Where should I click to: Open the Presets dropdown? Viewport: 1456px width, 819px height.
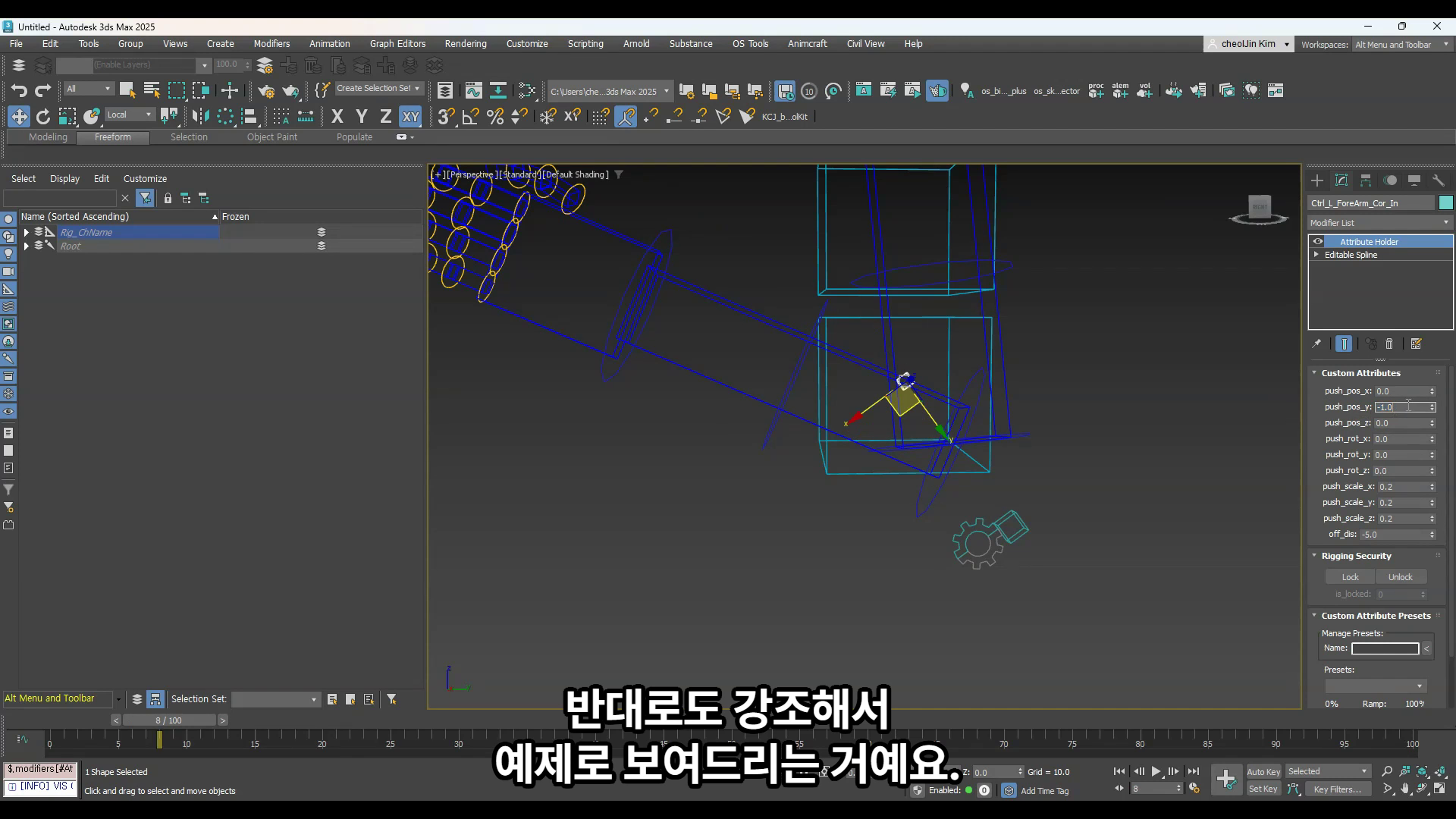1376,686
